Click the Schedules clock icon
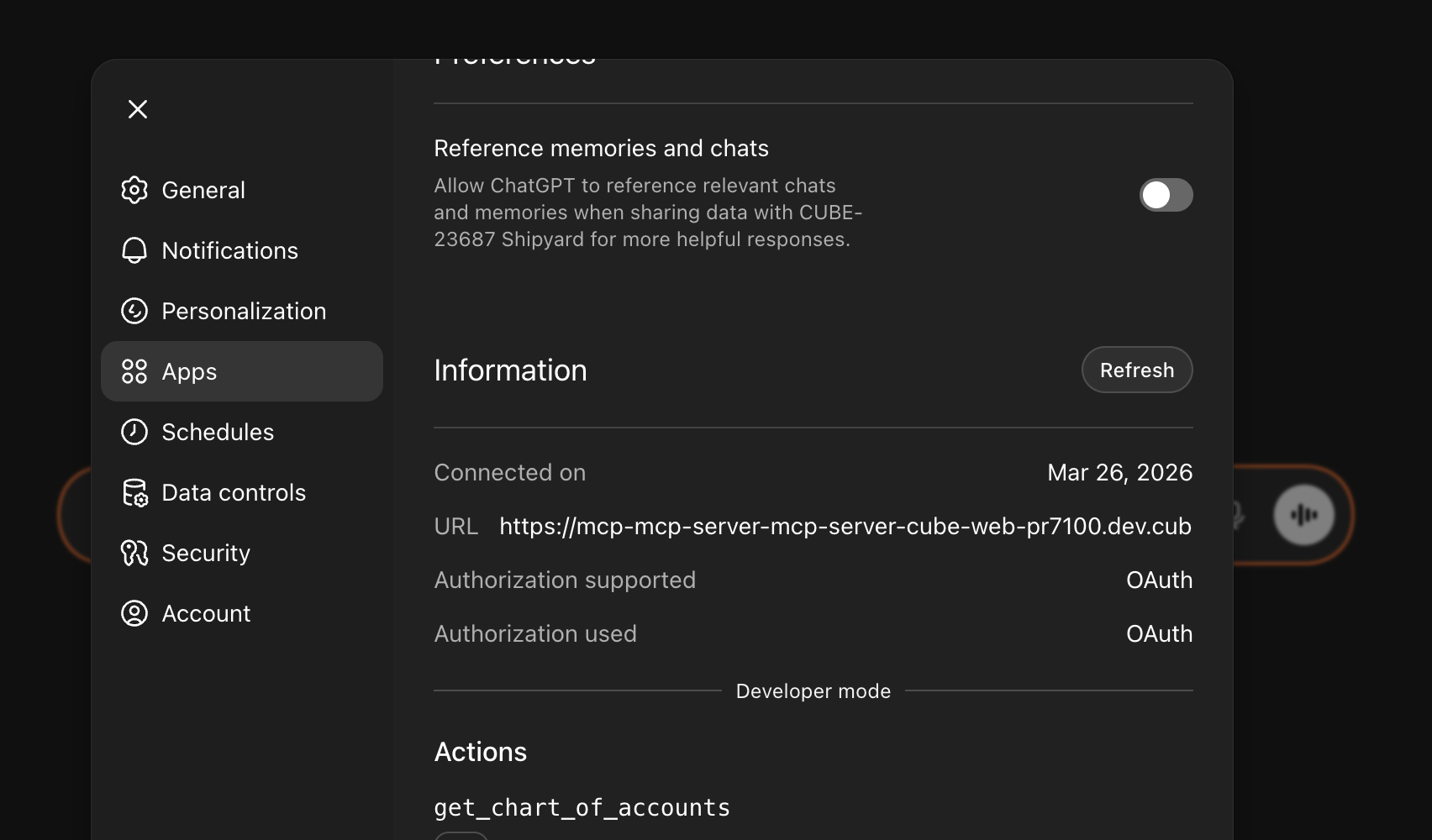This screenshot has height=840, width=1432. (x=134, y=432)
